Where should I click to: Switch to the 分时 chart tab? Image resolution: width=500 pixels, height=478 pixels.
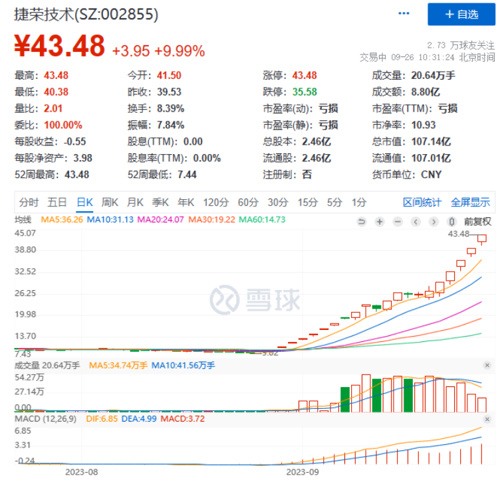[x=29, y=202]
